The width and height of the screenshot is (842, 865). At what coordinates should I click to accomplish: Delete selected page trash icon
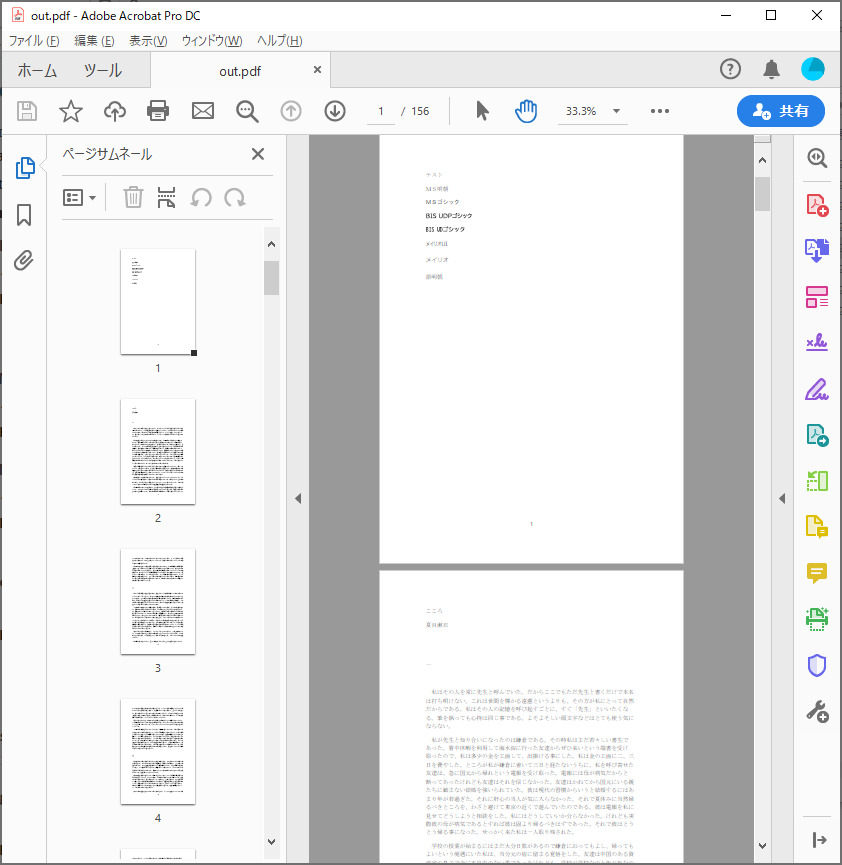[x=133, y=197]
